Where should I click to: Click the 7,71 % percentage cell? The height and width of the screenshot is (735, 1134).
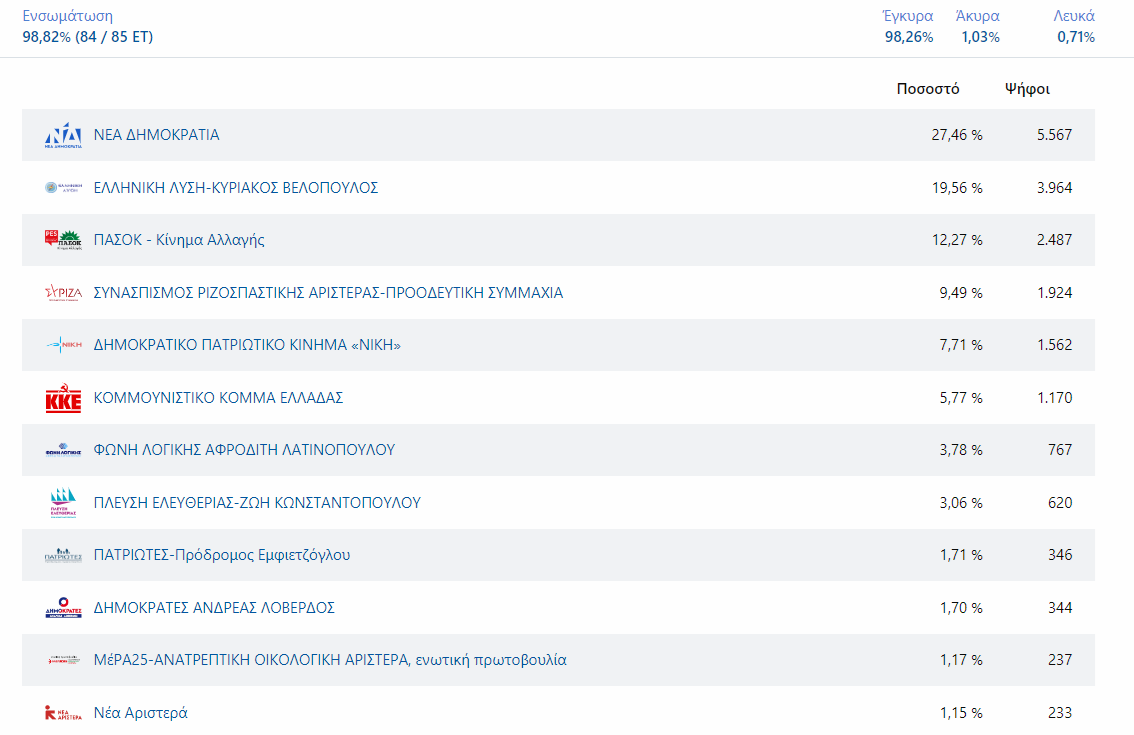[961, 345]
